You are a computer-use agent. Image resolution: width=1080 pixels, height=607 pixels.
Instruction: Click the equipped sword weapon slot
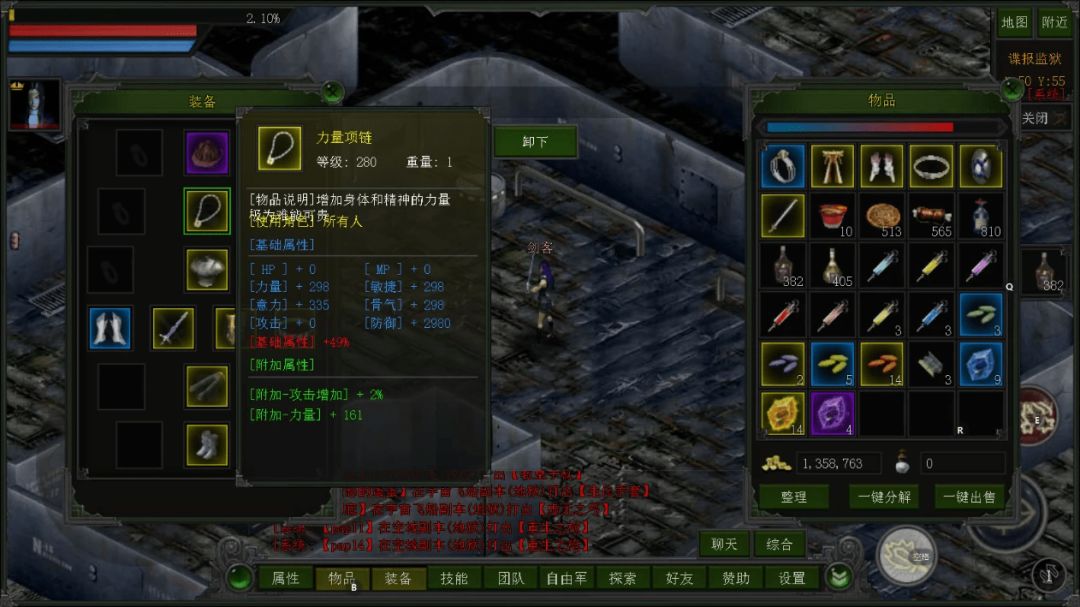(x=173, y=328)
